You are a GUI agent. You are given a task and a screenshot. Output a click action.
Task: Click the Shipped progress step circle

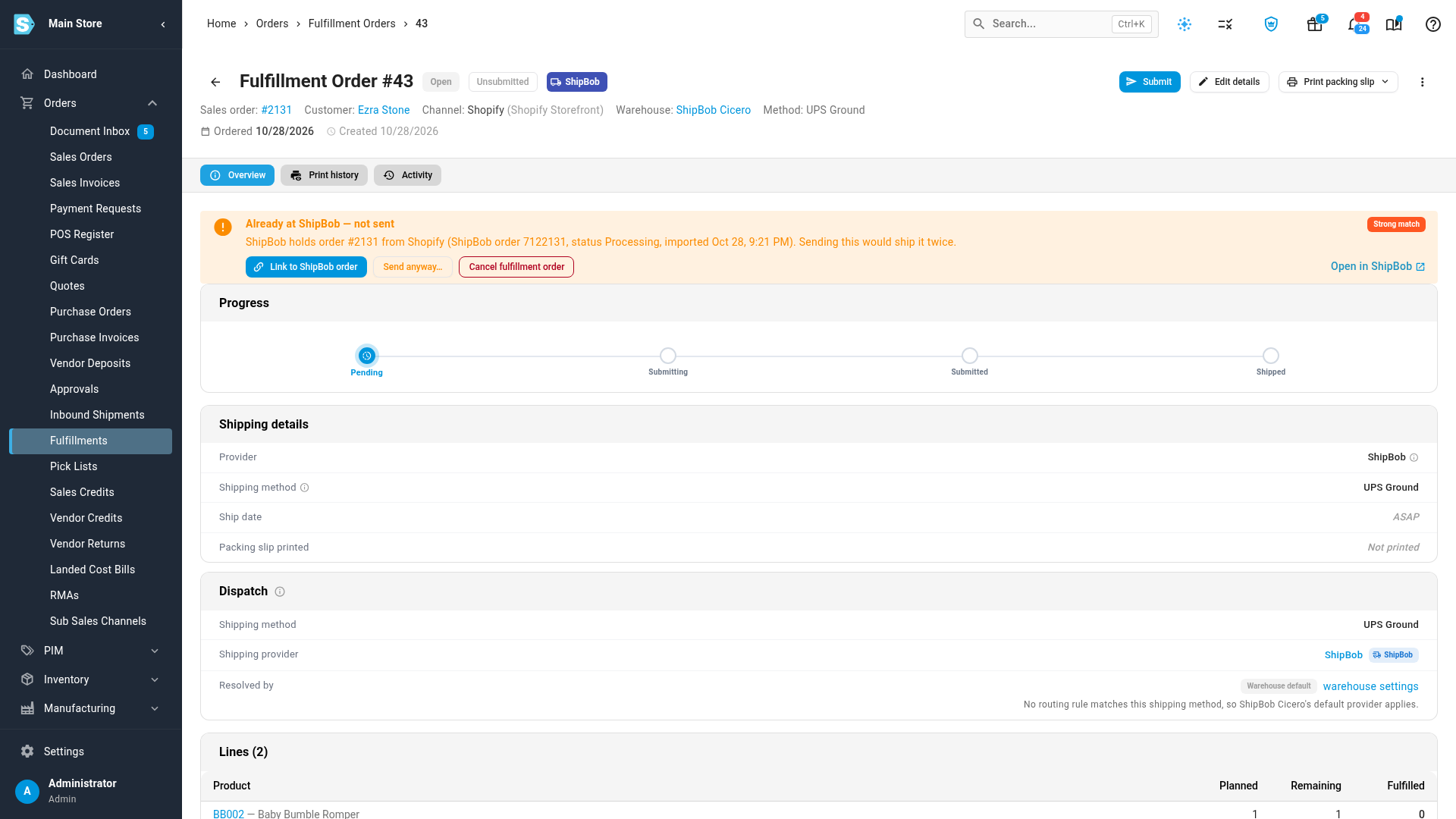point(1271,356)
